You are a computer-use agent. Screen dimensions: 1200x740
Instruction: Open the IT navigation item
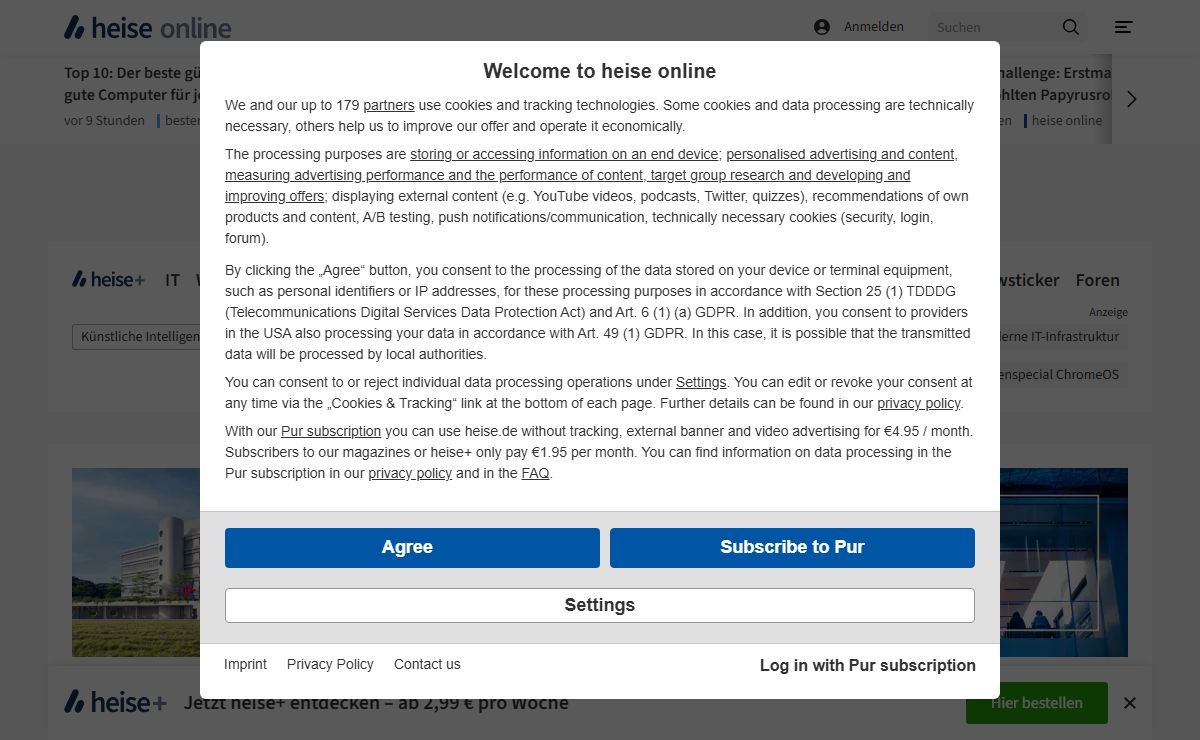pyautogui.click(x=173, y=280)
